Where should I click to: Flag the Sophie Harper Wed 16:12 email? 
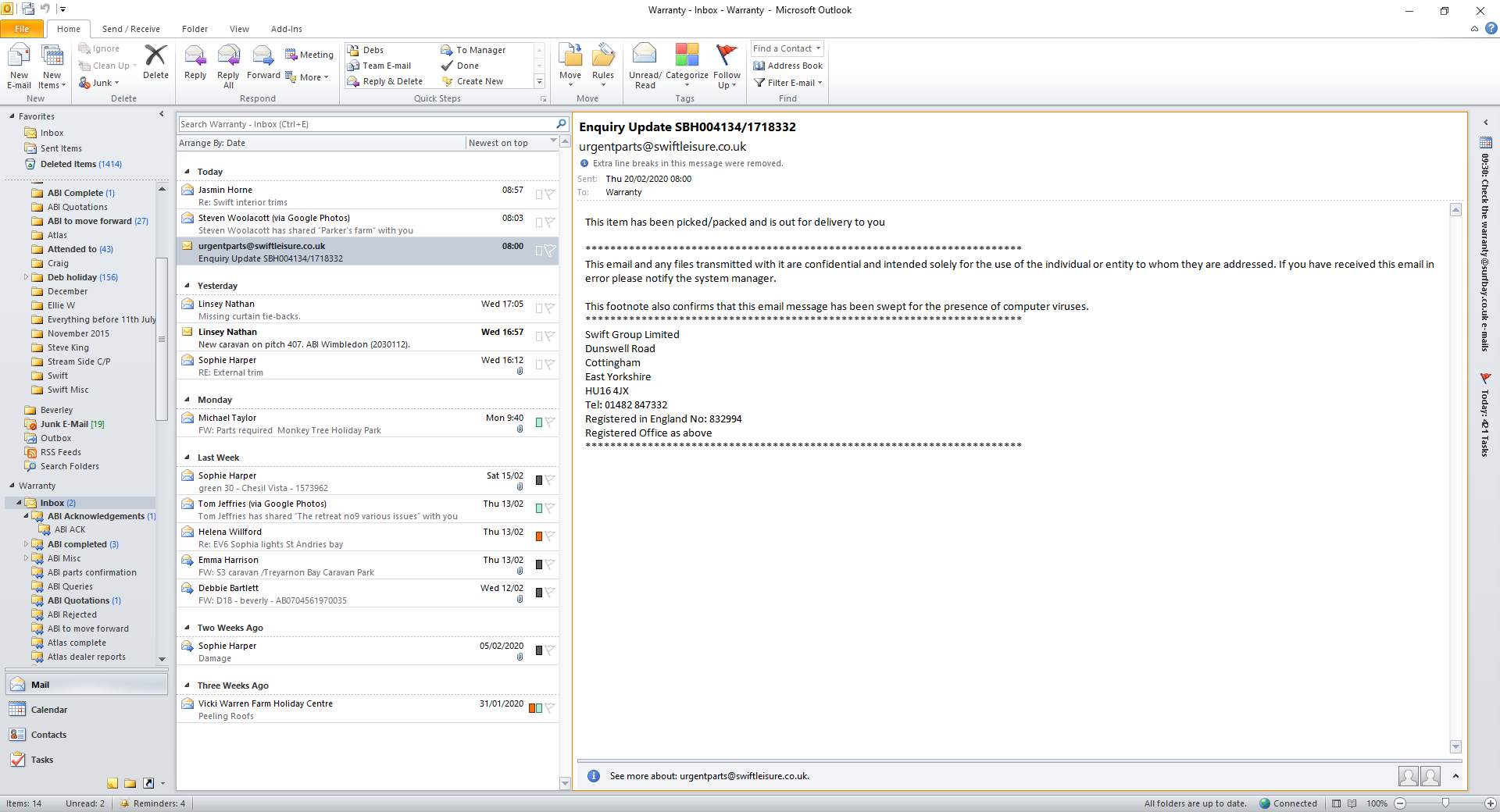point(549,365)
